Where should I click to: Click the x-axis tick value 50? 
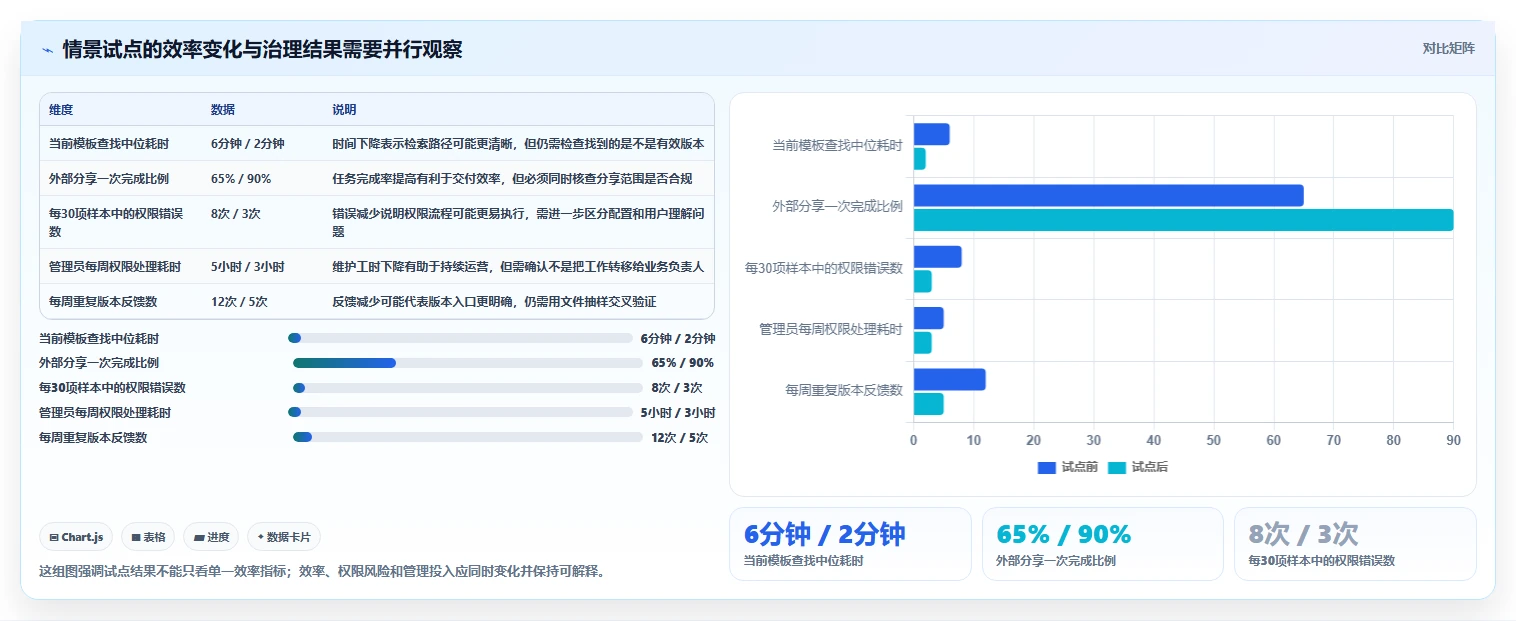1213,440
